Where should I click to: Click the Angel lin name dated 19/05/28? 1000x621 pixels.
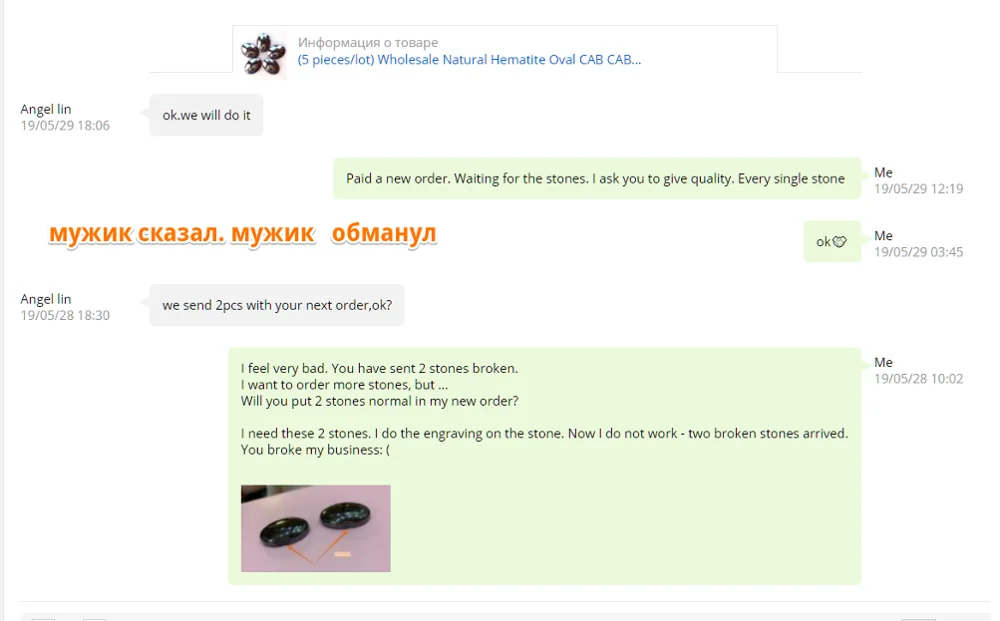click(46, 299)
